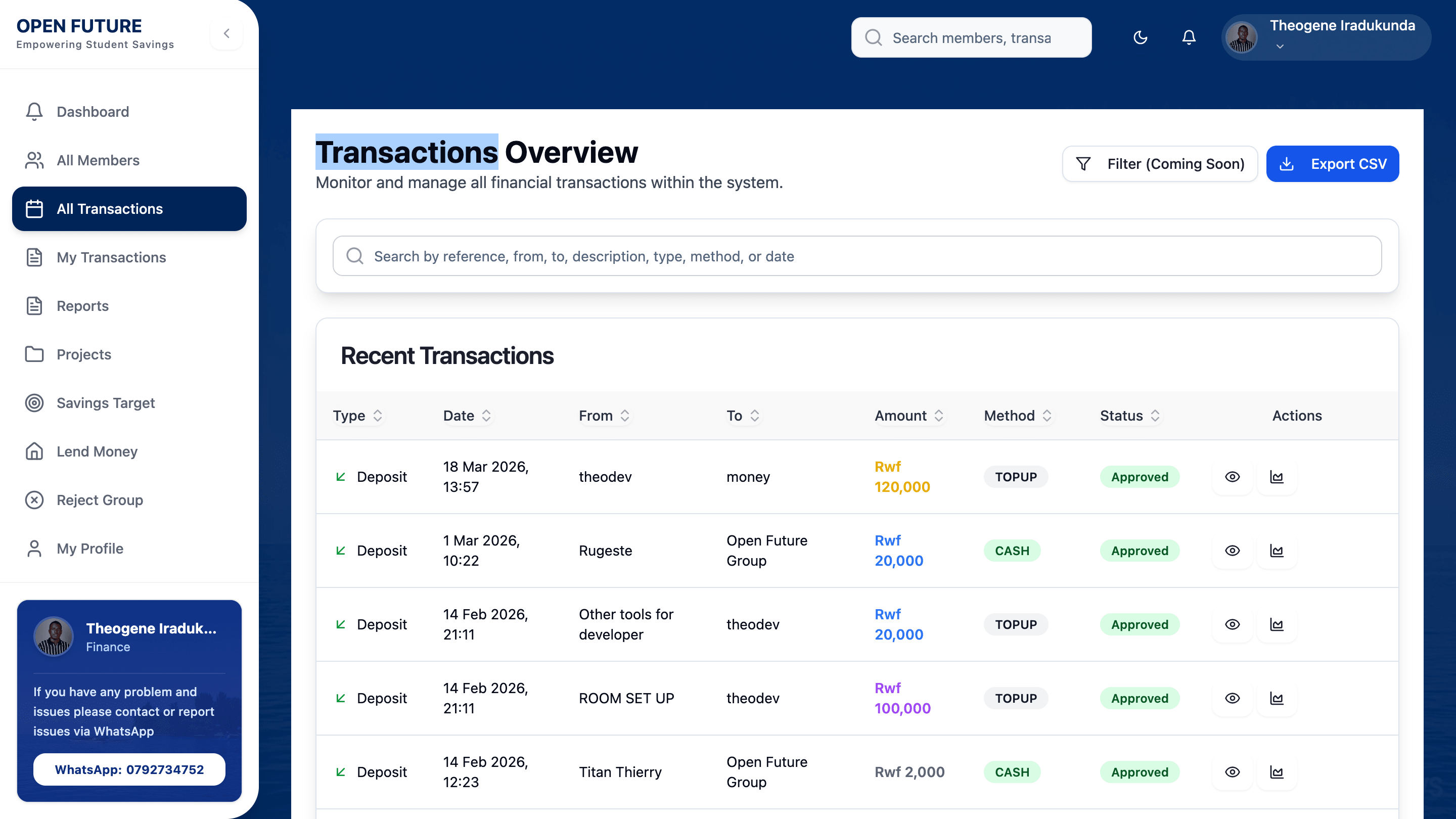
Task: Open chart view for the Rugeste deposit
Action: point(1278,551)
